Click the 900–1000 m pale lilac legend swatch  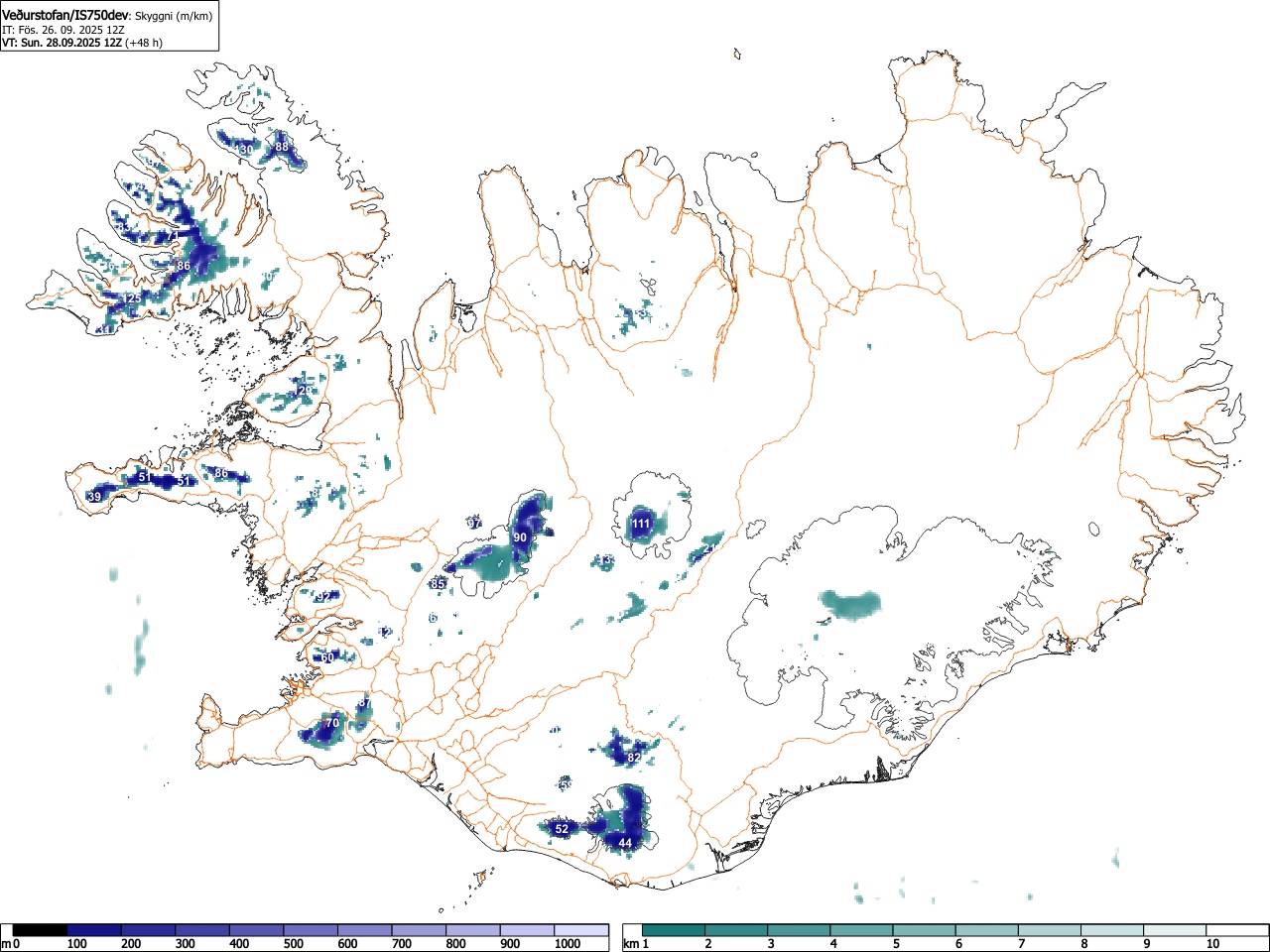tap(527, 930)
